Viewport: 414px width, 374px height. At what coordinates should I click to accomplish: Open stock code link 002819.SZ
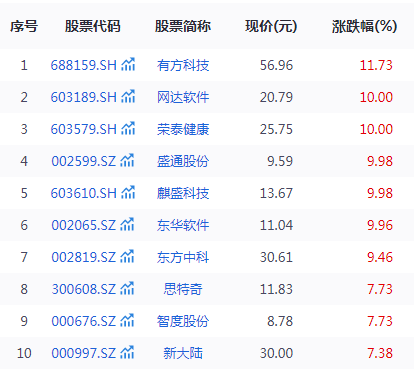coord(83,257)
